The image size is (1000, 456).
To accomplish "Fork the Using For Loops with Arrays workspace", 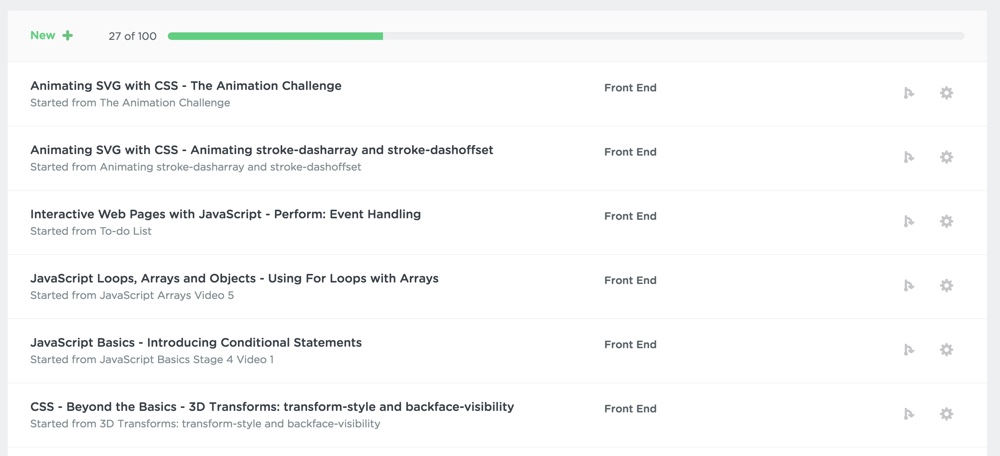I will [909, 286].
